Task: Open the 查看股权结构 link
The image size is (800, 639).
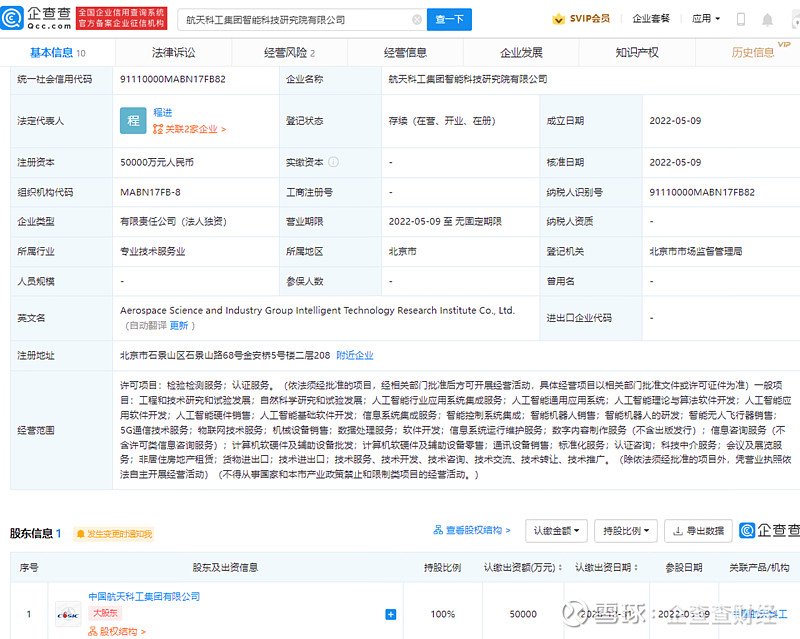Action: [x=472, y=530]
